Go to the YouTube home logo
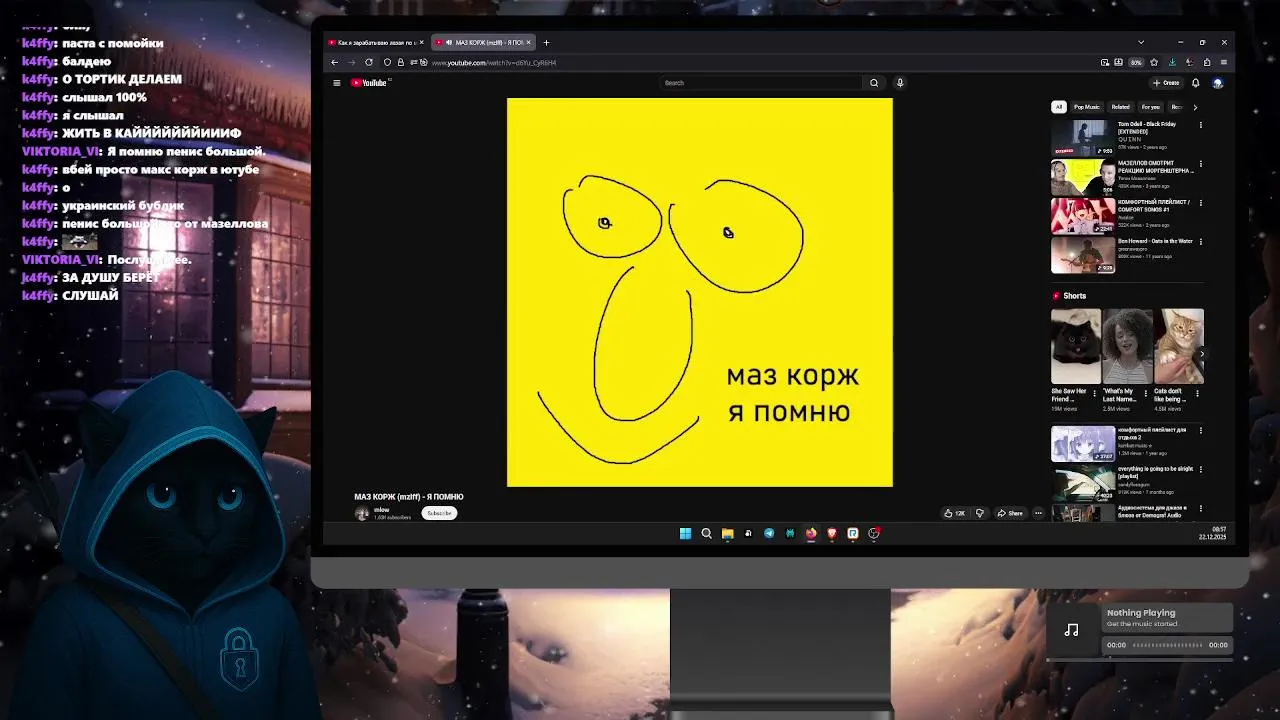The width and height of the screenshot is (1280, 720). pos(369,83)
